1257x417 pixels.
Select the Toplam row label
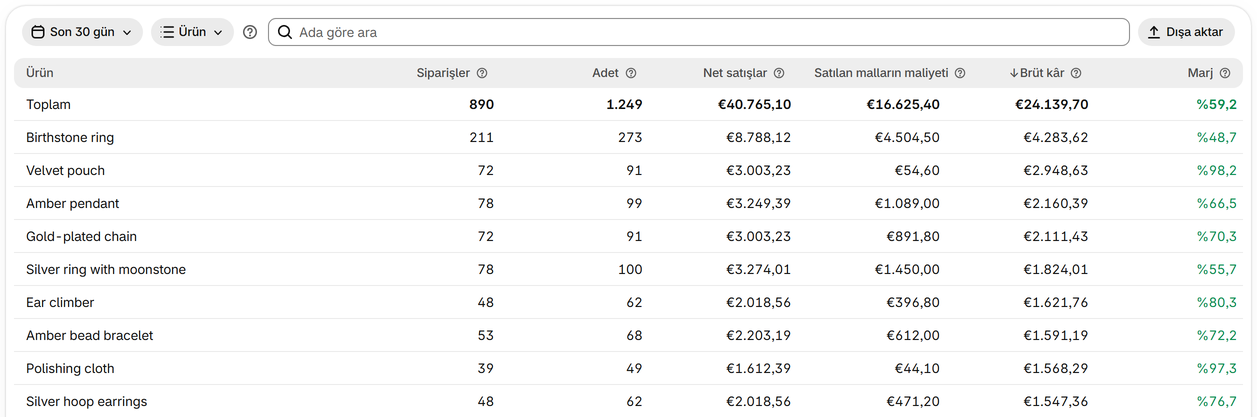click(x=48, y=104)
